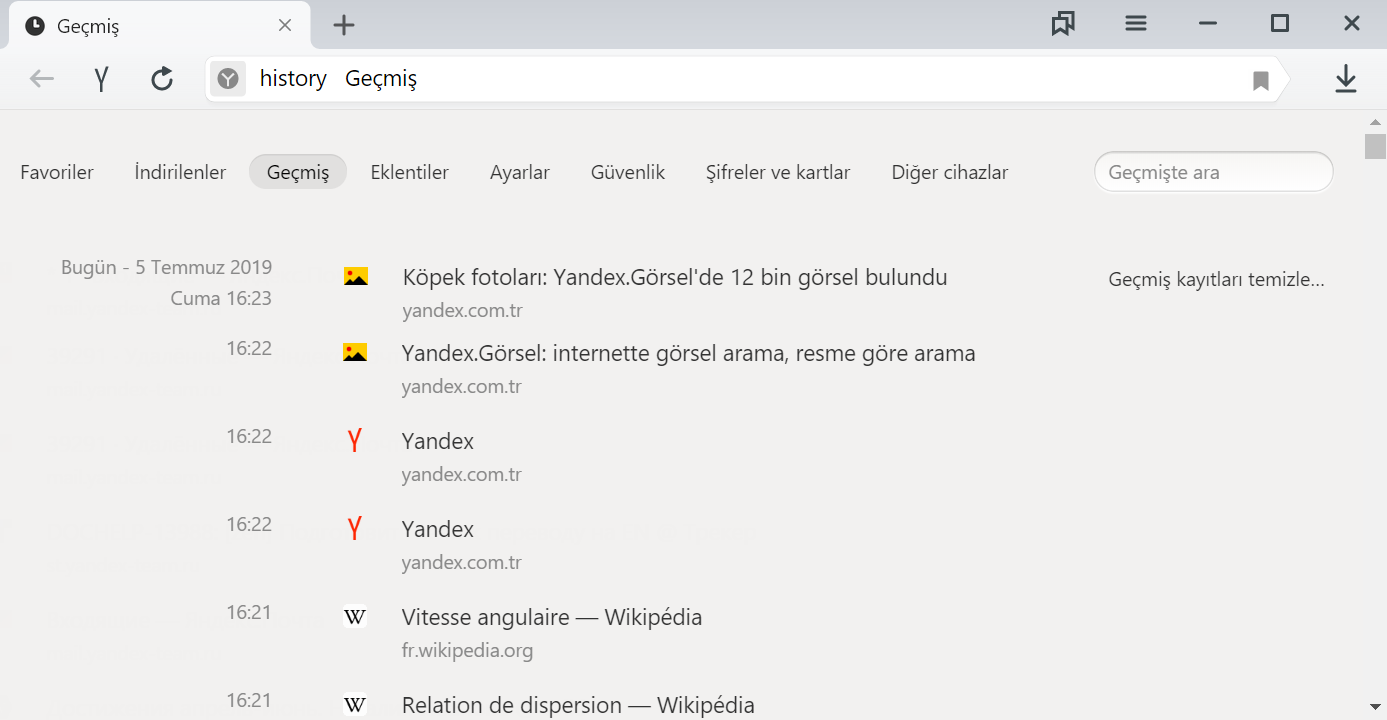The width and height of the screenshot is (1387, 720).
Task: Open Yandex home via Y toolbar icon
Action: pos(101,79)
